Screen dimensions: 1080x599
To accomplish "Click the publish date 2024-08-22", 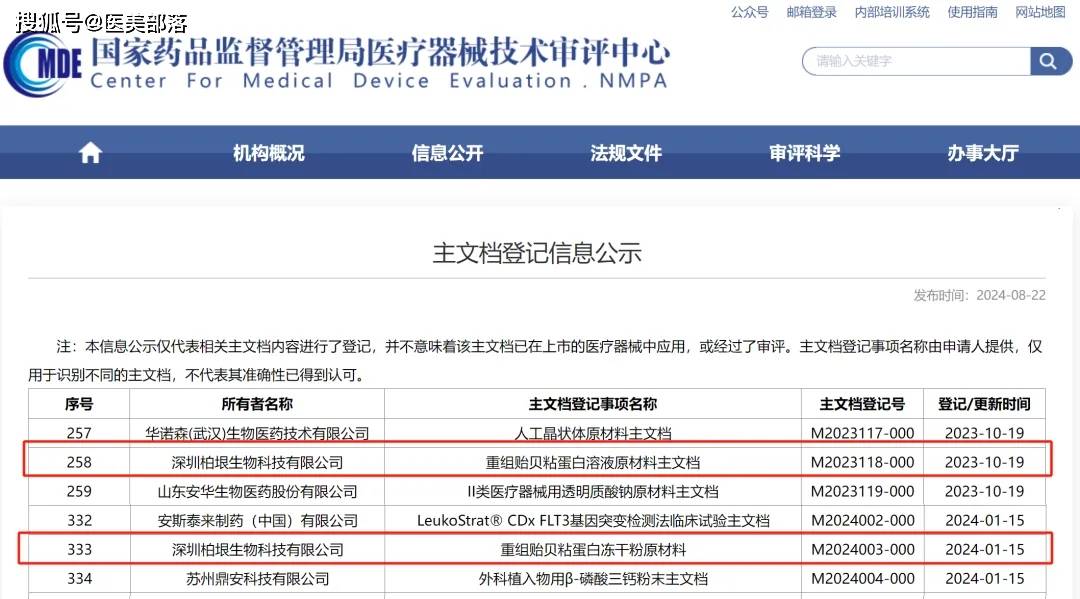I will coord(1010,295).
